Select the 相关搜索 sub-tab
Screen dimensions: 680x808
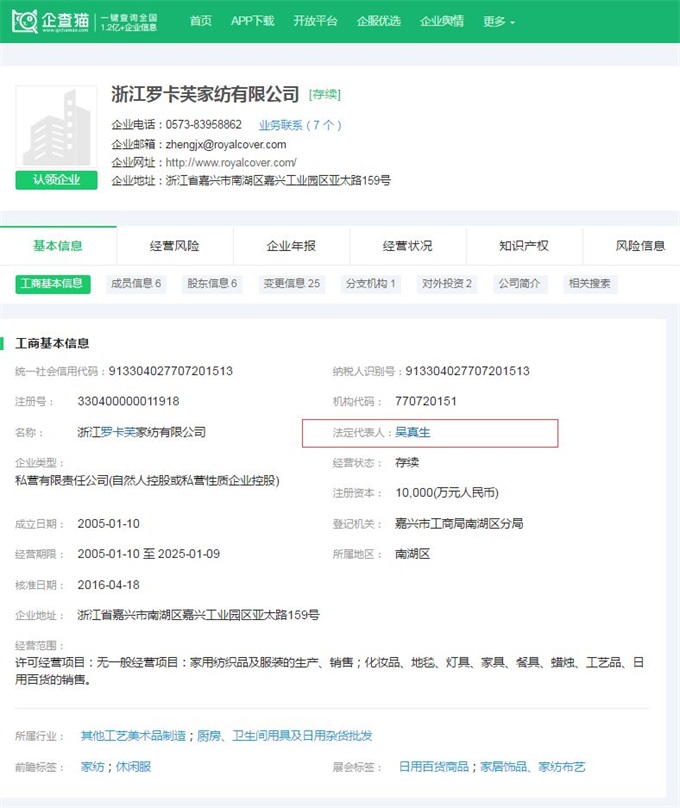coord(589,283)
